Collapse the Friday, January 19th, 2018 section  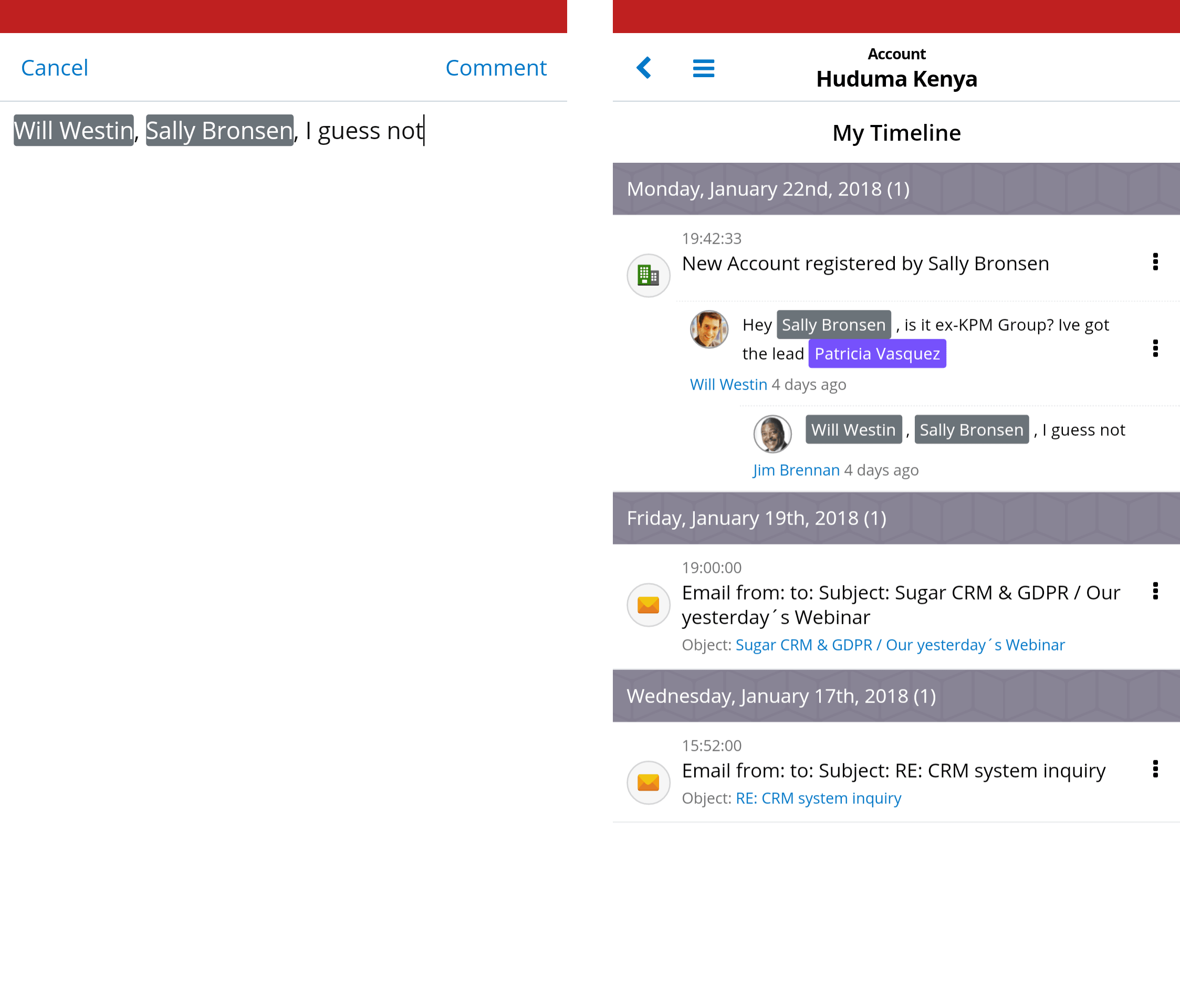(x=896, y=518)
